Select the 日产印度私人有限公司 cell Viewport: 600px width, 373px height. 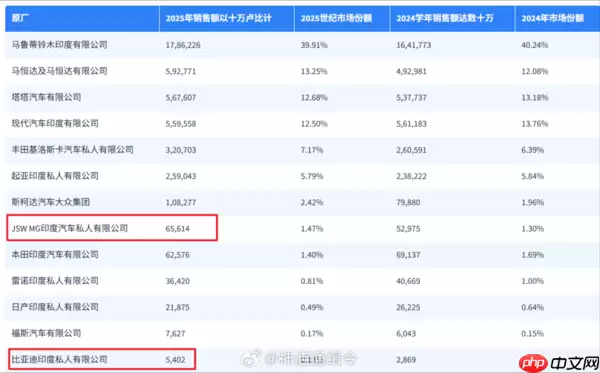coord(55,307)
